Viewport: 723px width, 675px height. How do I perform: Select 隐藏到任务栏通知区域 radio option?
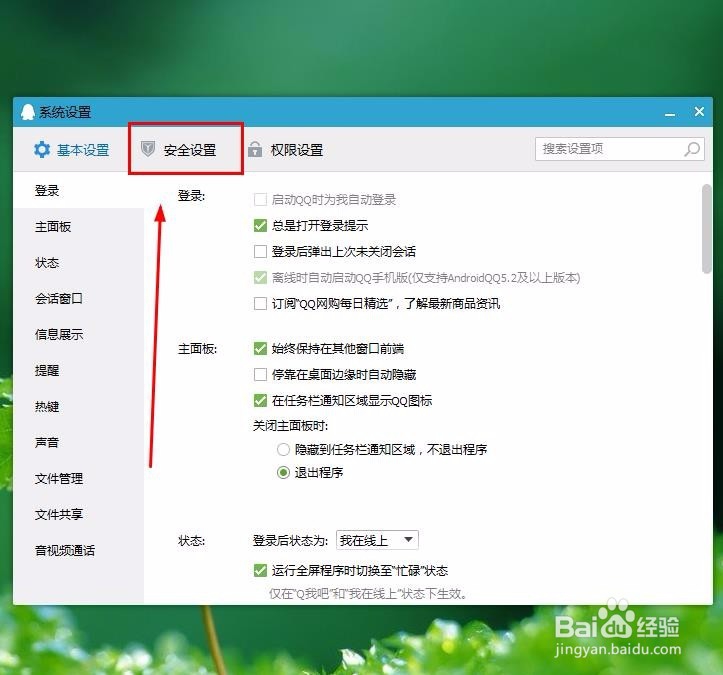pyautogui.click(x=283, y=449)
